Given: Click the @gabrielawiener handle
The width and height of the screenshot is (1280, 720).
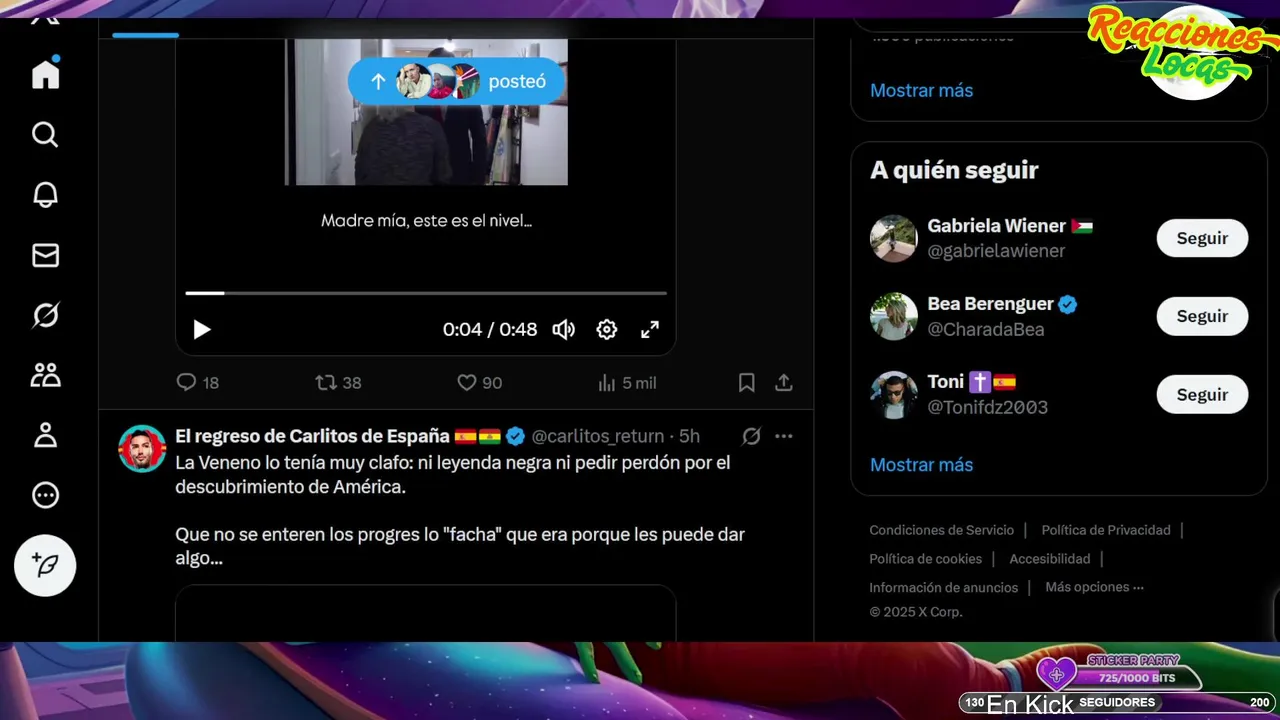Looking at the screenshot, I should 996,251.
